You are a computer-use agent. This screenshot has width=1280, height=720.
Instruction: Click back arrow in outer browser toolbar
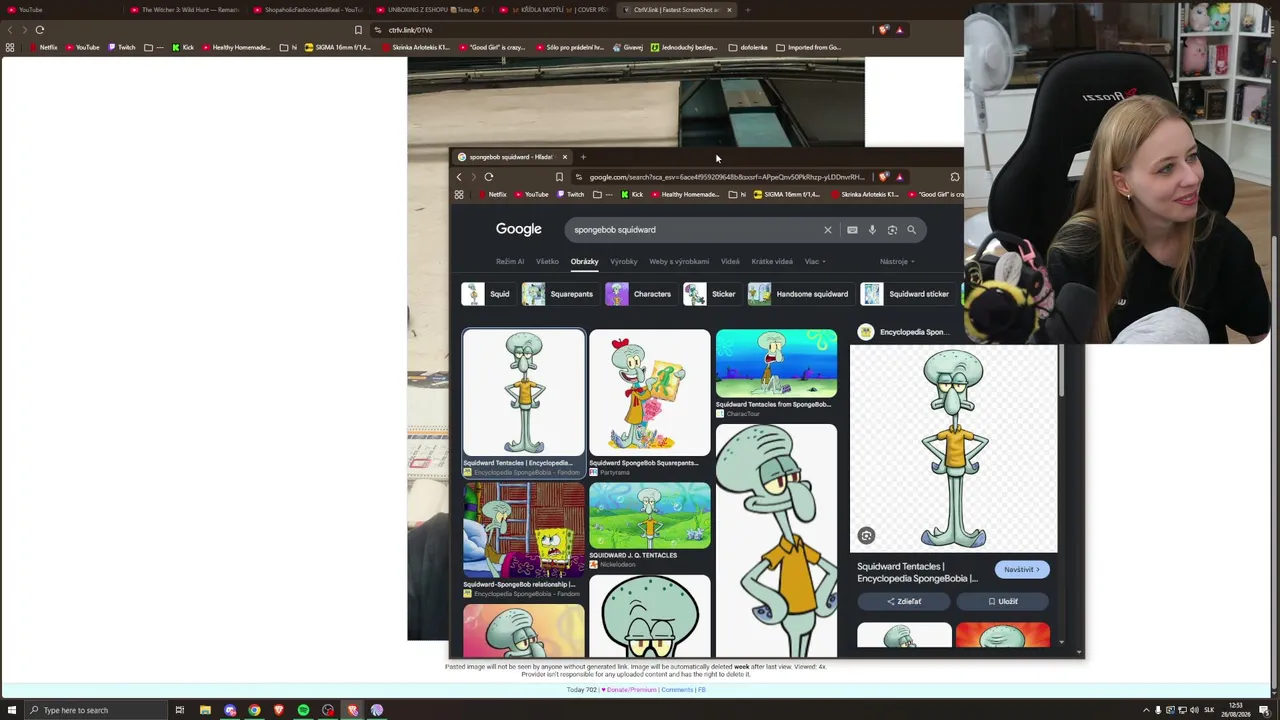10,30
